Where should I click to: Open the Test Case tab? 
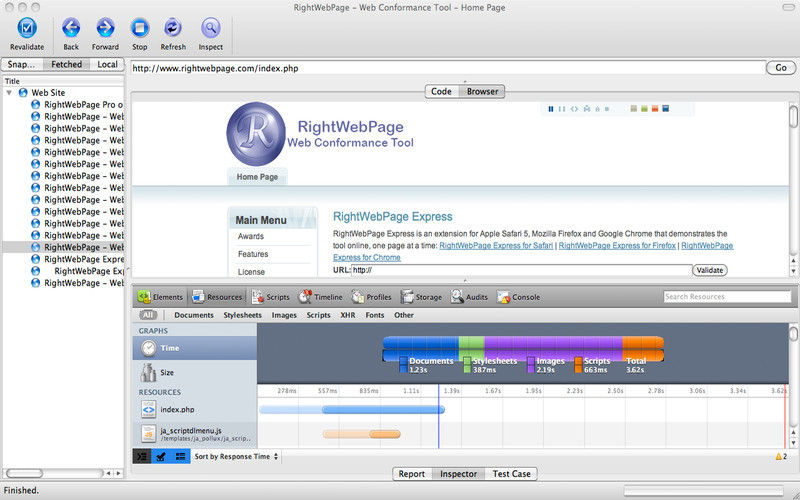pyautogui.click(x=511, y=474)
